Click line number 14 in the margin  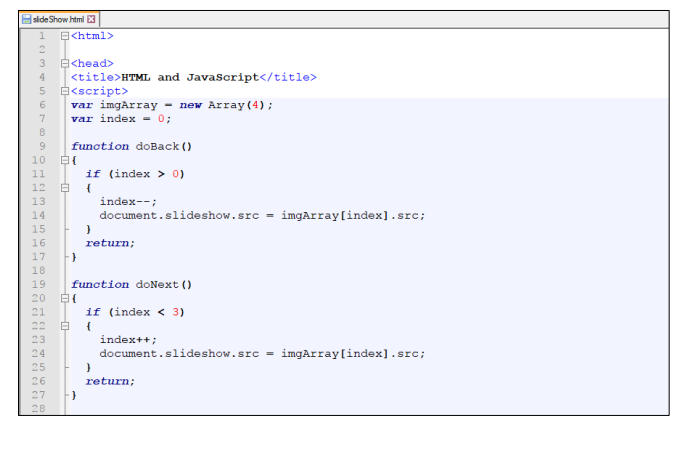pyautogui.click(x=38, y=215)
